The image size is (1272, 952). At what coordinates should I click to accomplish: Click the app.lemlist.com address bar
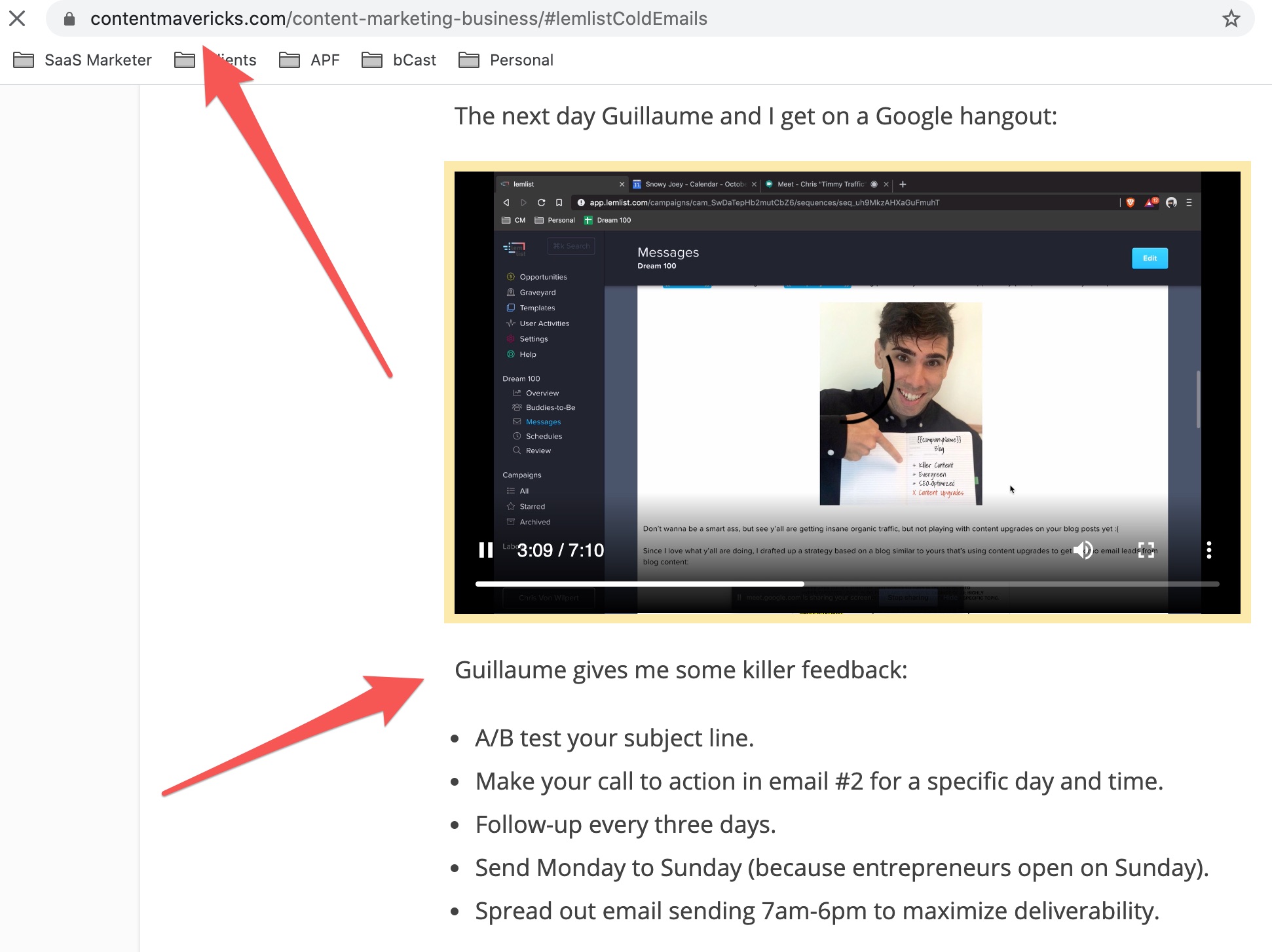(845, 202)
